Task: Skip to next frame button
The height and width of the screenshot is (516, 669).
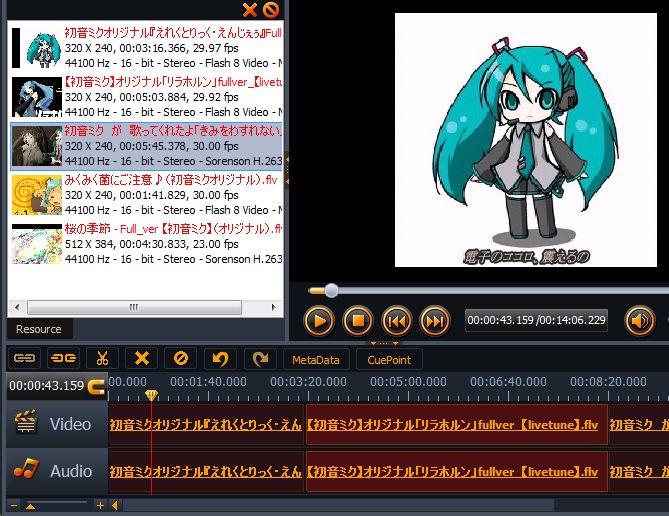Action: 434,321
